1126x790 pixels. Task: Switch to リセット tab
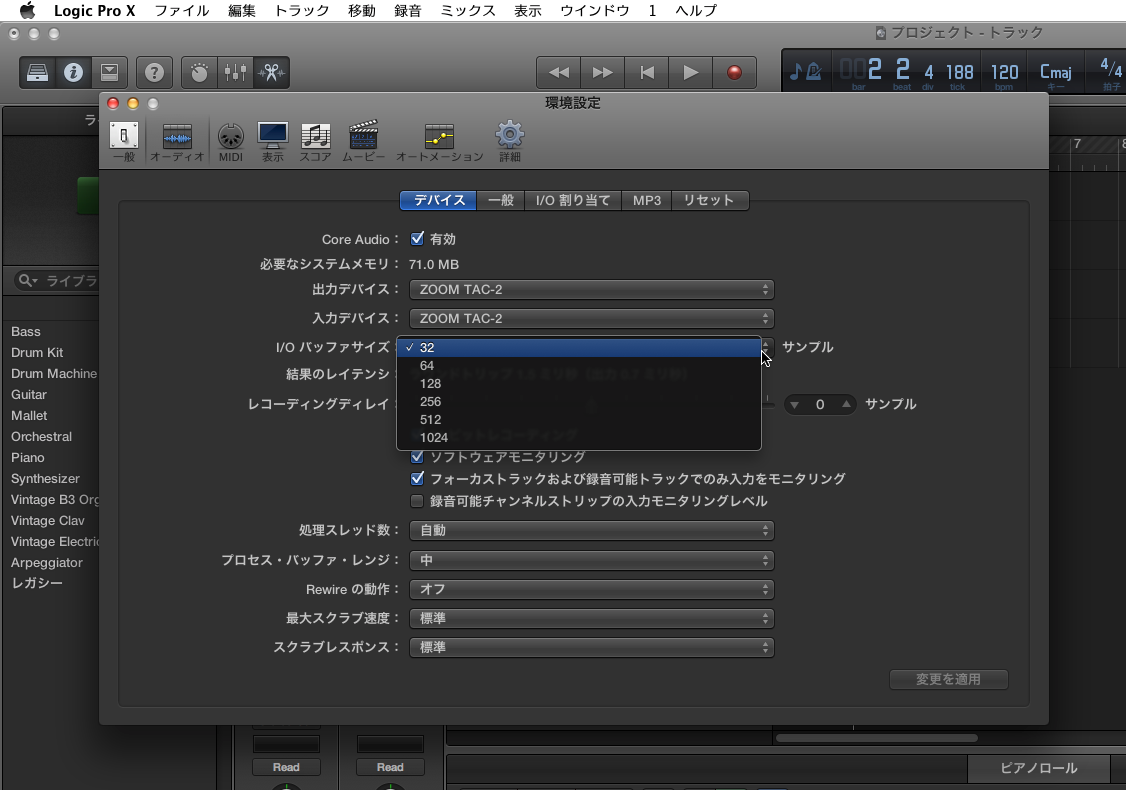click(709, 200)
